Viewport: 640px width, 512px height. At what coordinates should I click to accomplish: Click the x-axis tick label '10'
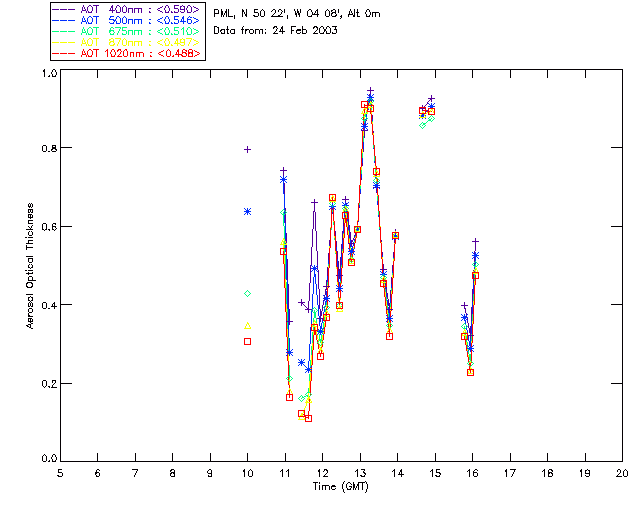(247, 473)
